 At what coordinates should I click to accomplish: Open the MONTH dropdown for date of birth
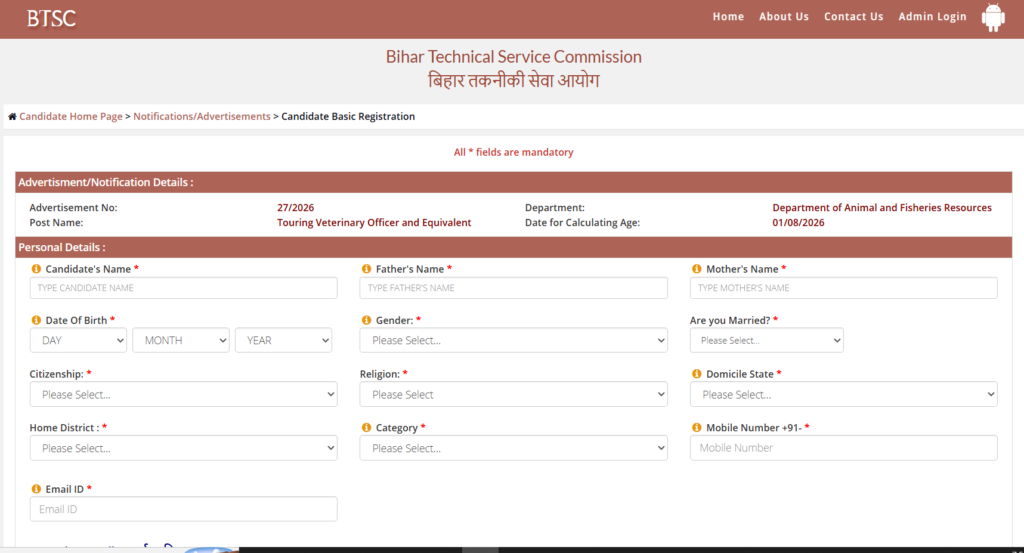(181, 340)
